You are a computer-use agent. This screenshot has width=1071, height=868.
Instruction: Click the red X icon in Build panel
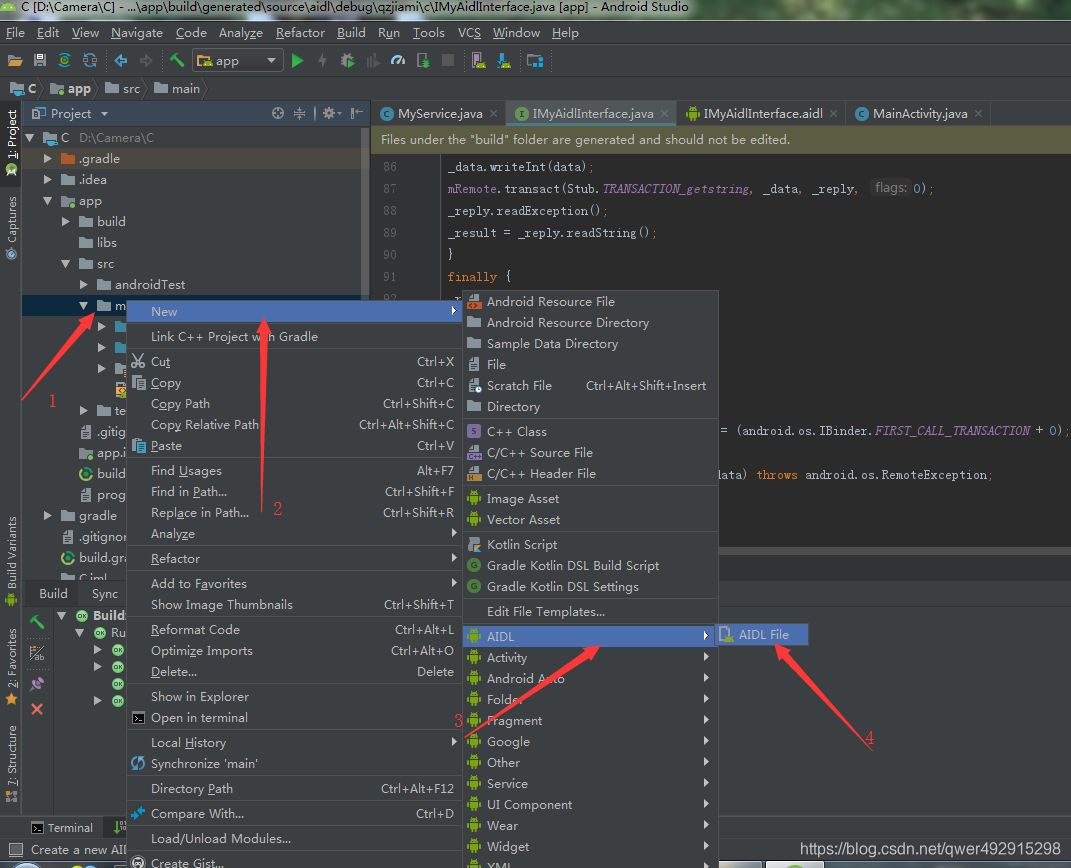point(37,709)
